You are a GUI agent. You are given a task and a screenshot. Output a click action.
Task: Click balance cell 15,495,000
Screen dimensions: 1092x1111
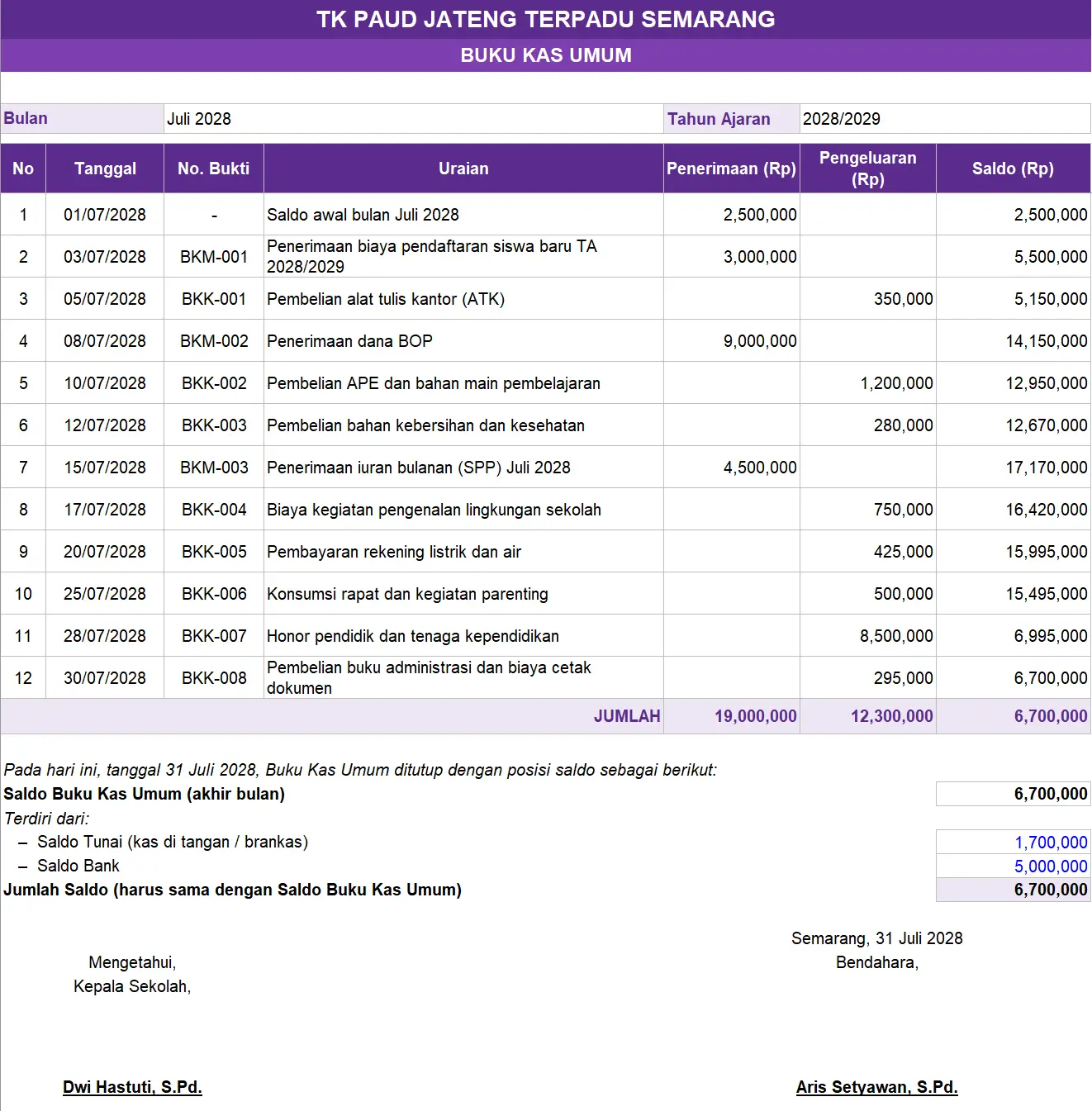pos(1013,594)
